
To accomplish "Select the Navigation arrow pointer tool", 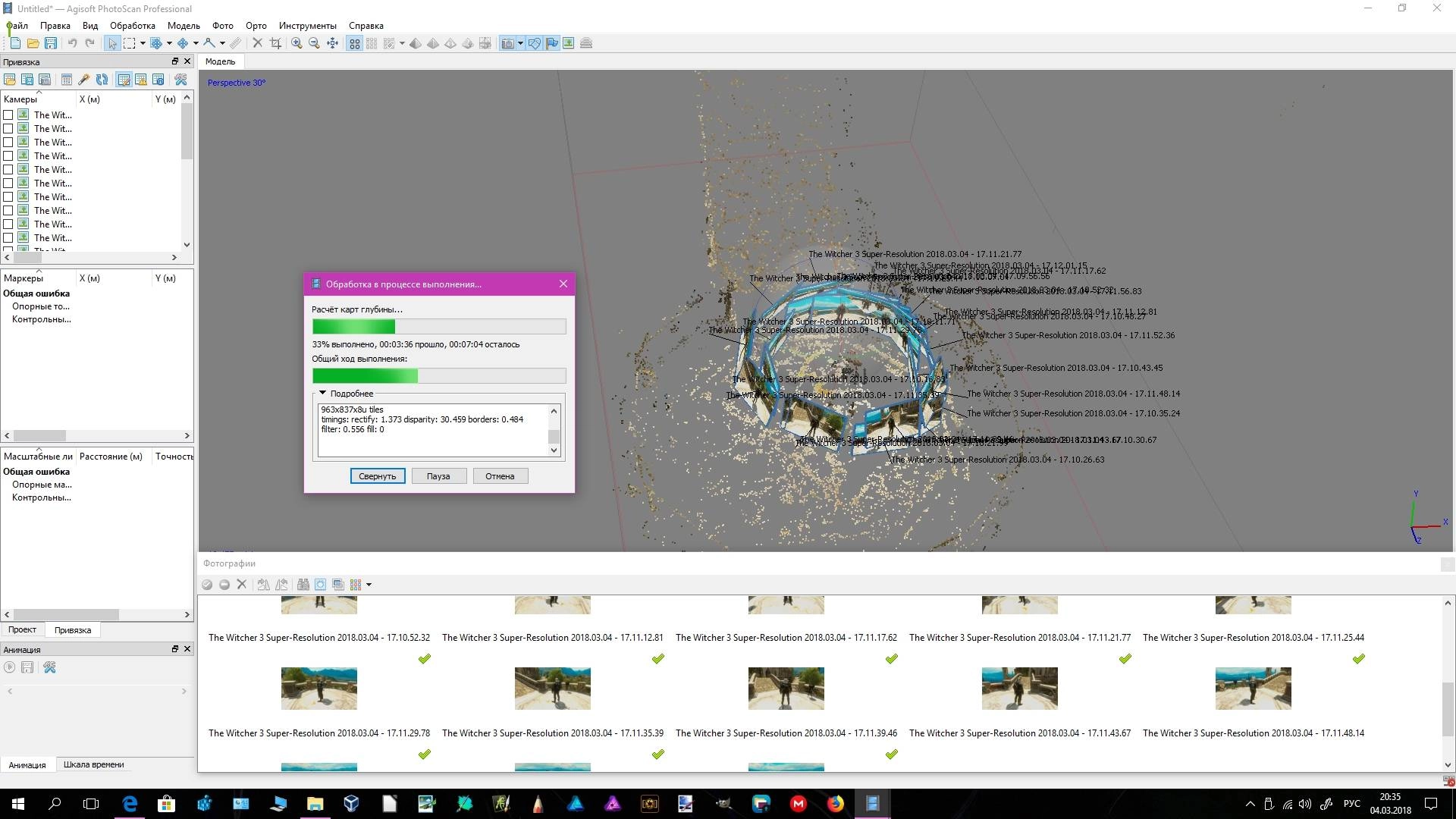I will (x=112, y=43).
